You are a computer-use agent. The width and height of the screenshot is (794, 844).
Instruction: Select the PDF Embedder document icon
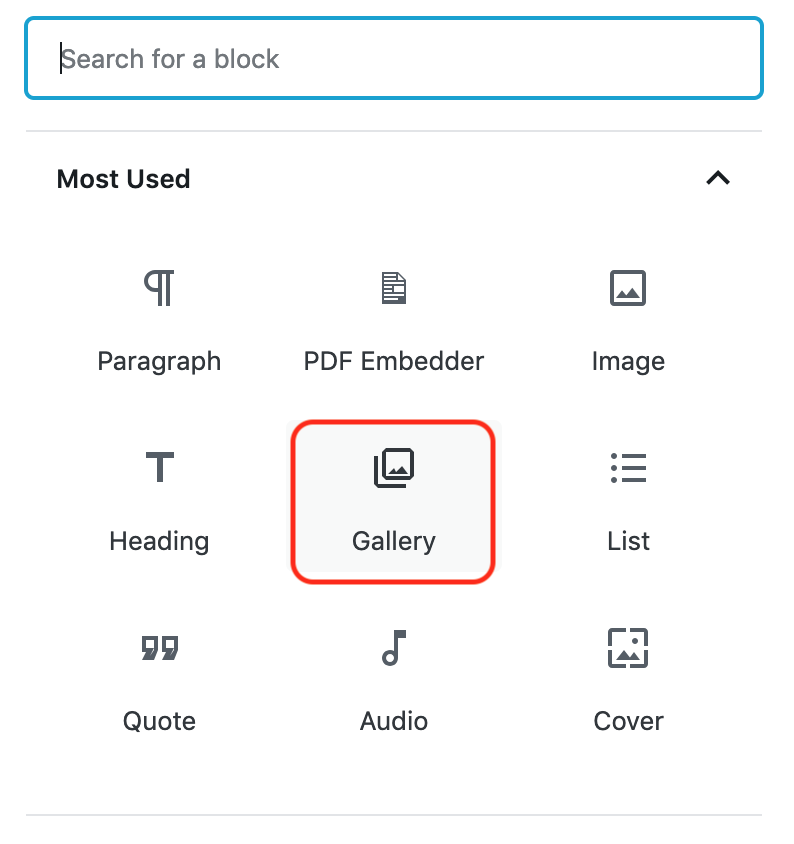click(x=394, y=288)
